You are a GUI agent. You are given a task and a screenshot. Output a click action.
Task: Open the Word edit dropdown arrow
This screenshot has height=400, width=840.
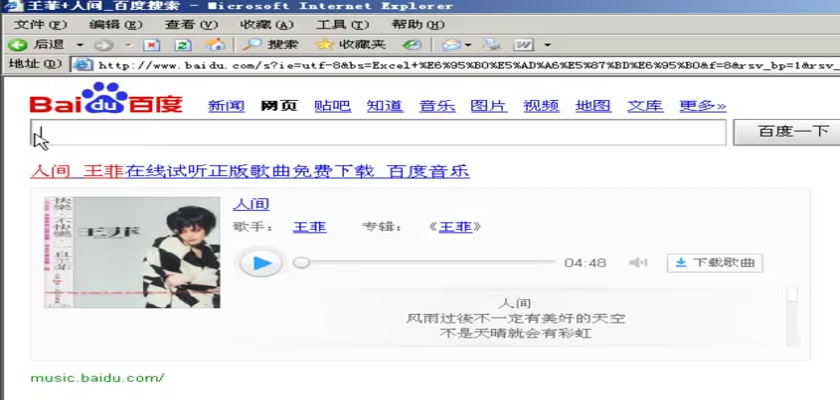point(547,45)
